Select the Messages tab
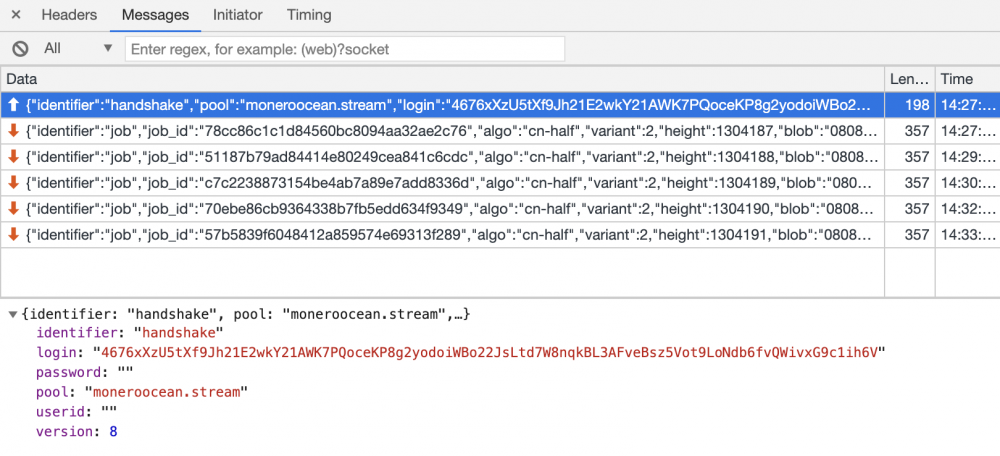Image resolution: width=1000 pixels, height=456 pixels. pyautogui.click(x=155, y=15)
